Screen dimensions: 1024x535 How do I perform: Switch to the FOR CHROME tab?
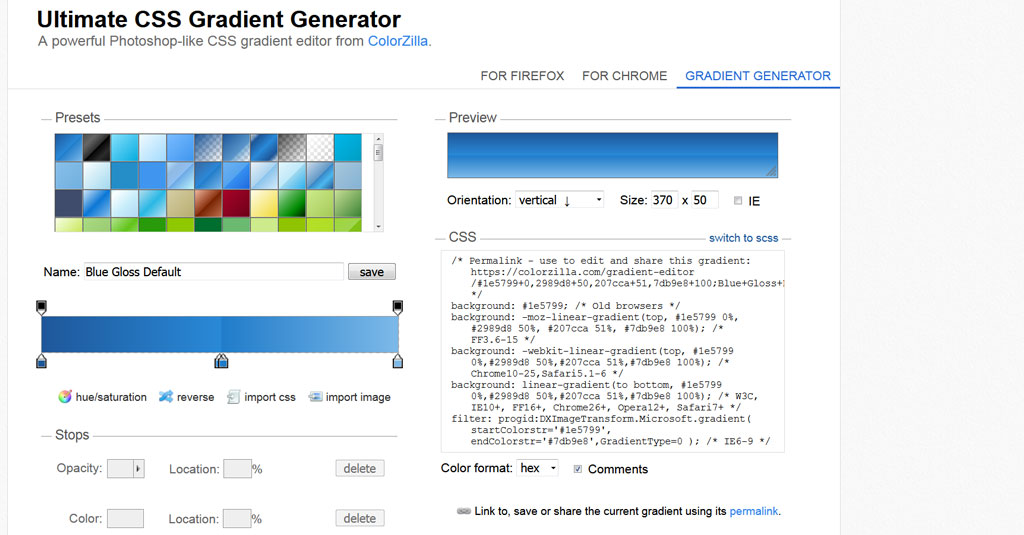point(624,76)
